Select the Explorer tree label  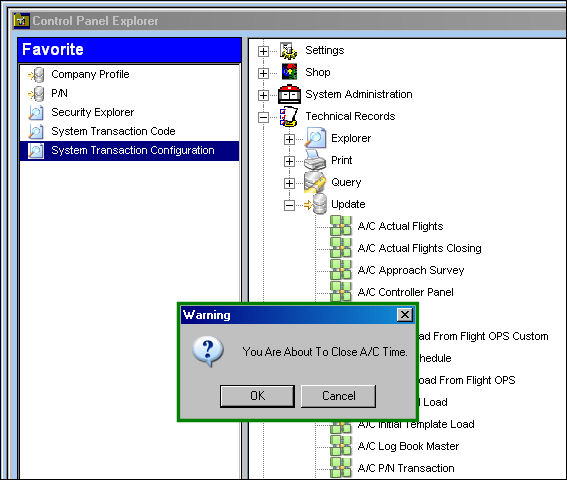[x=351, y=138]
